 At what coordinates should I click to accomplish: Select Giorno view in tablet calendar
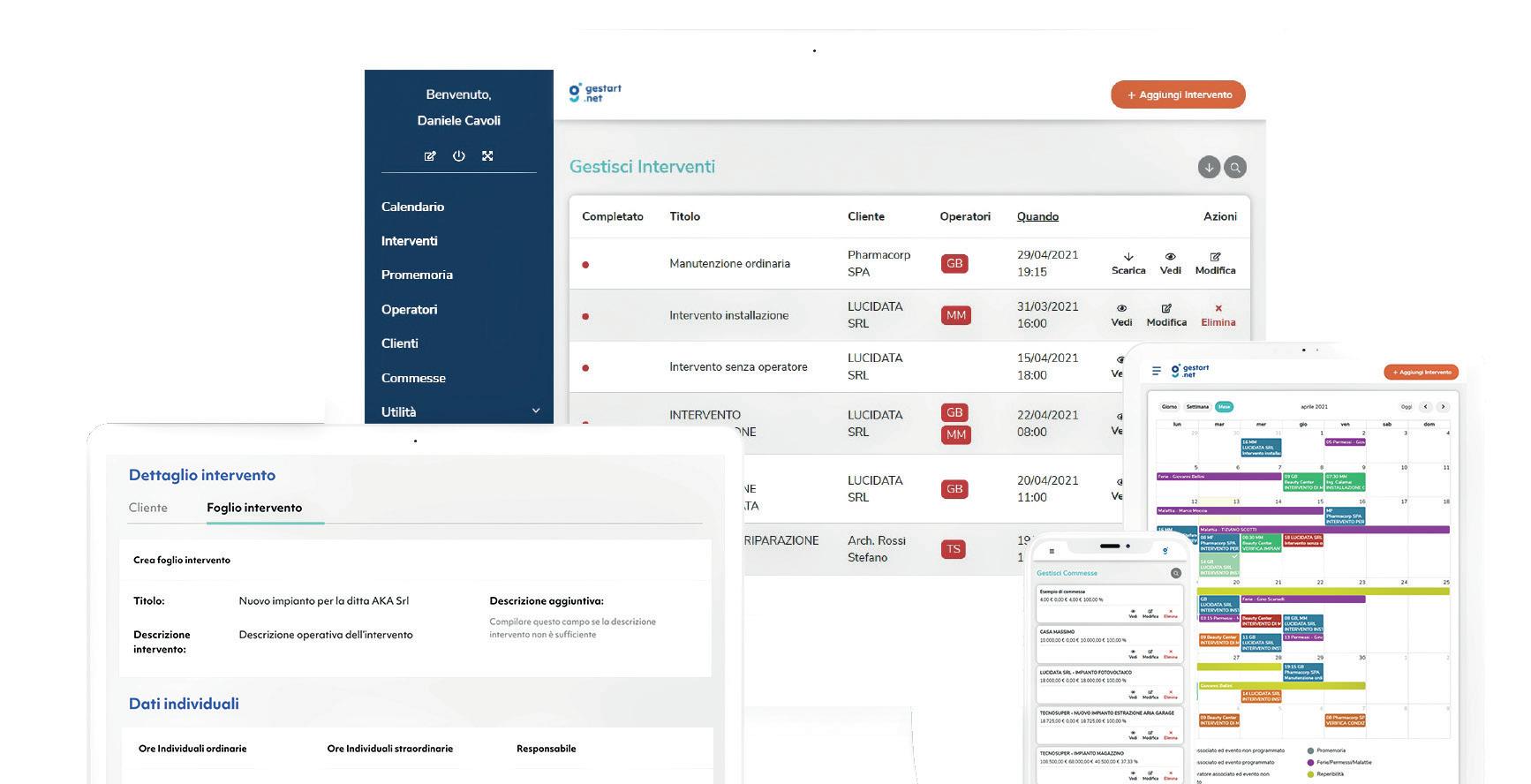[x=1169, y=407]
